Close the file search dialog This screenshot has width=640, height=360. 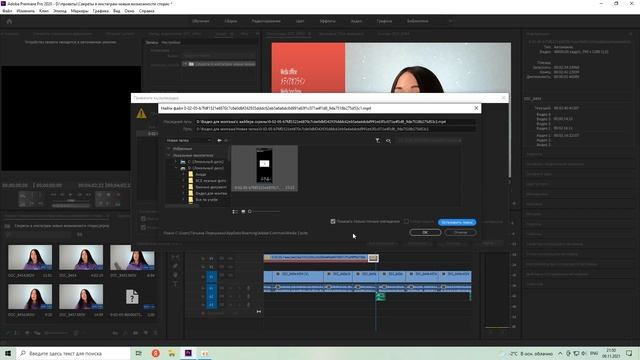pos(476,108)
